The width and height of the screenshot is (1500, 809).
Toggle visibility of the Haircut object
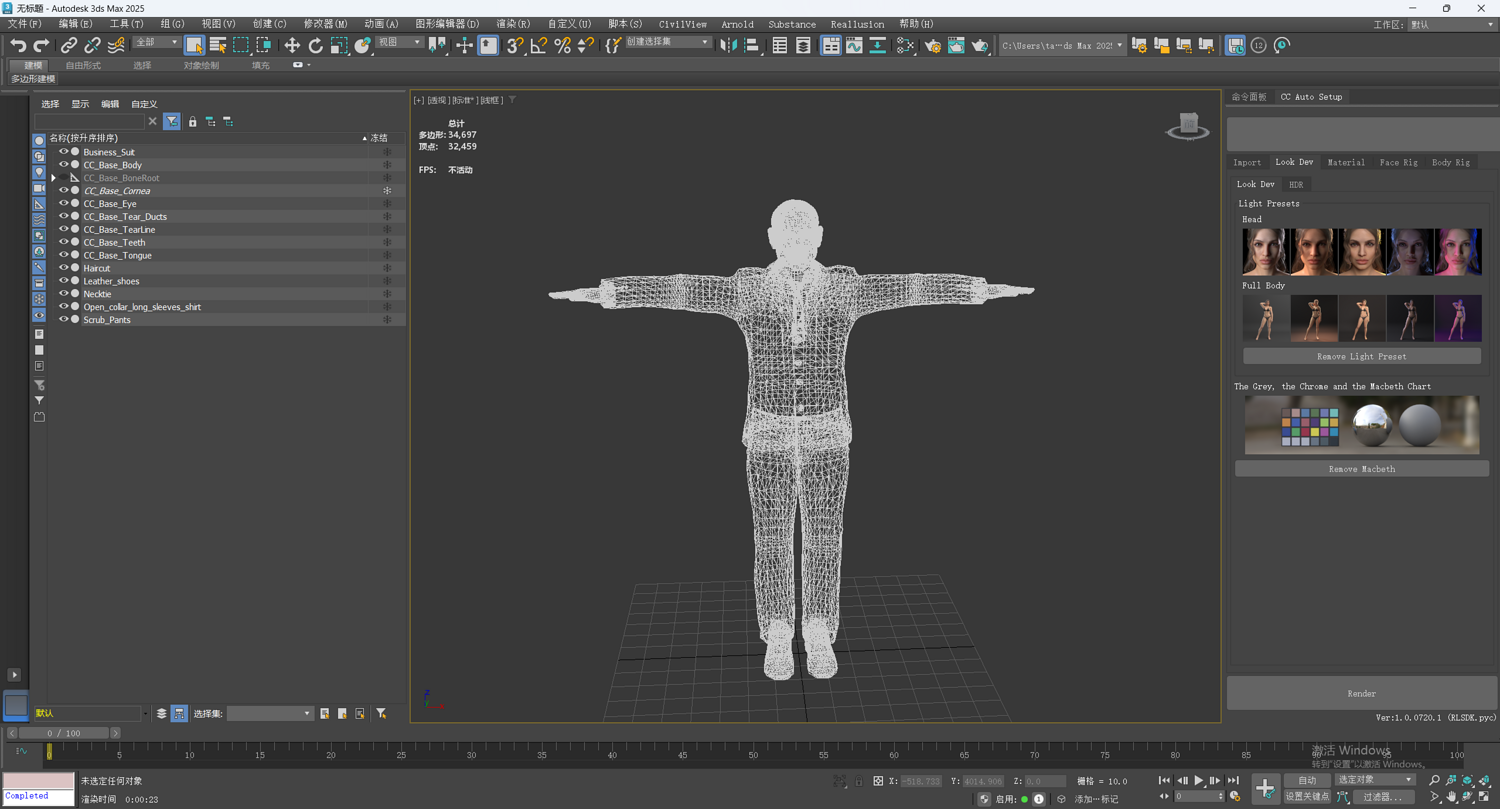(x=63, y=268)
